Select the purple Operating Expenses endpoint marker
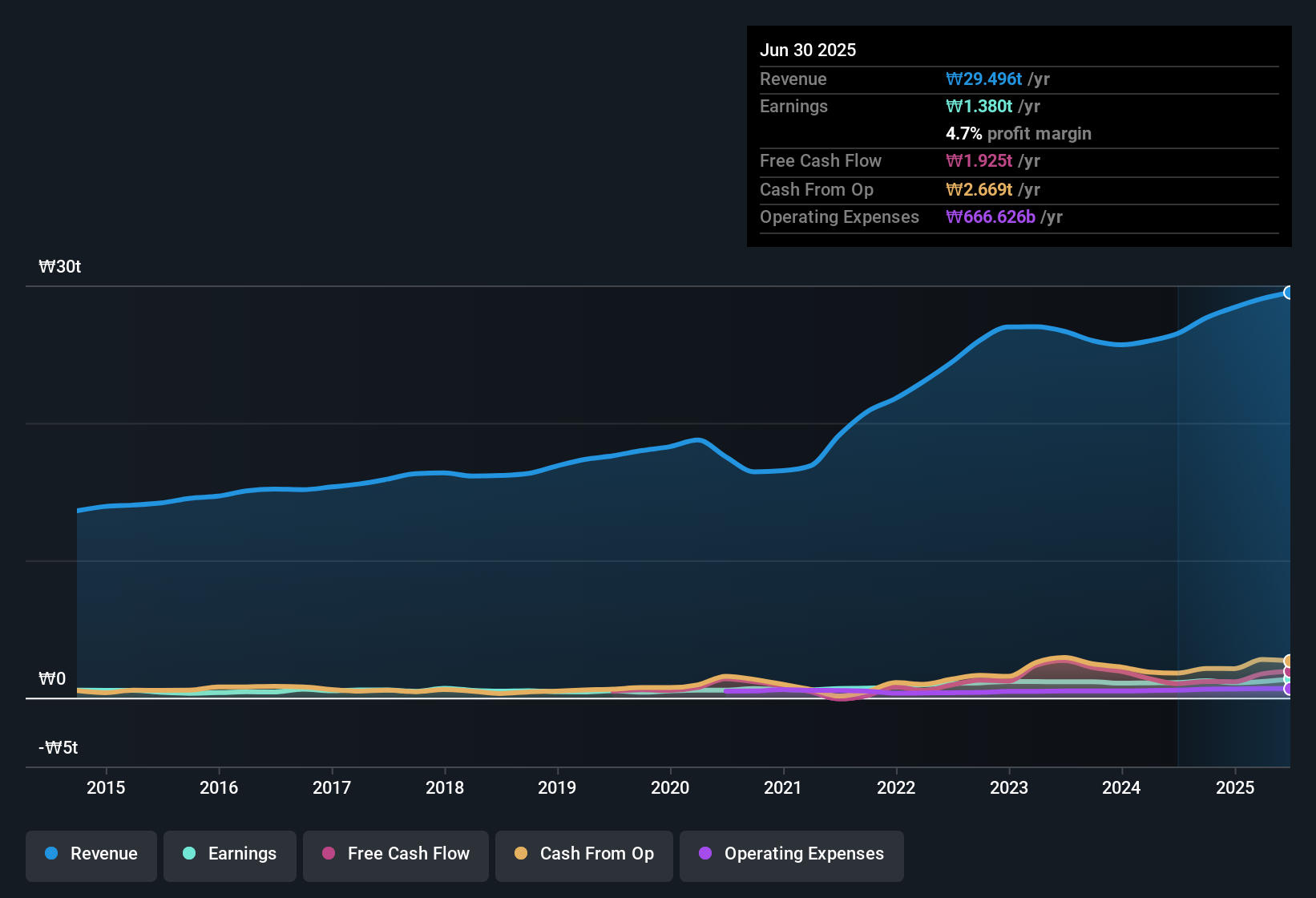 click(1289, 689)
